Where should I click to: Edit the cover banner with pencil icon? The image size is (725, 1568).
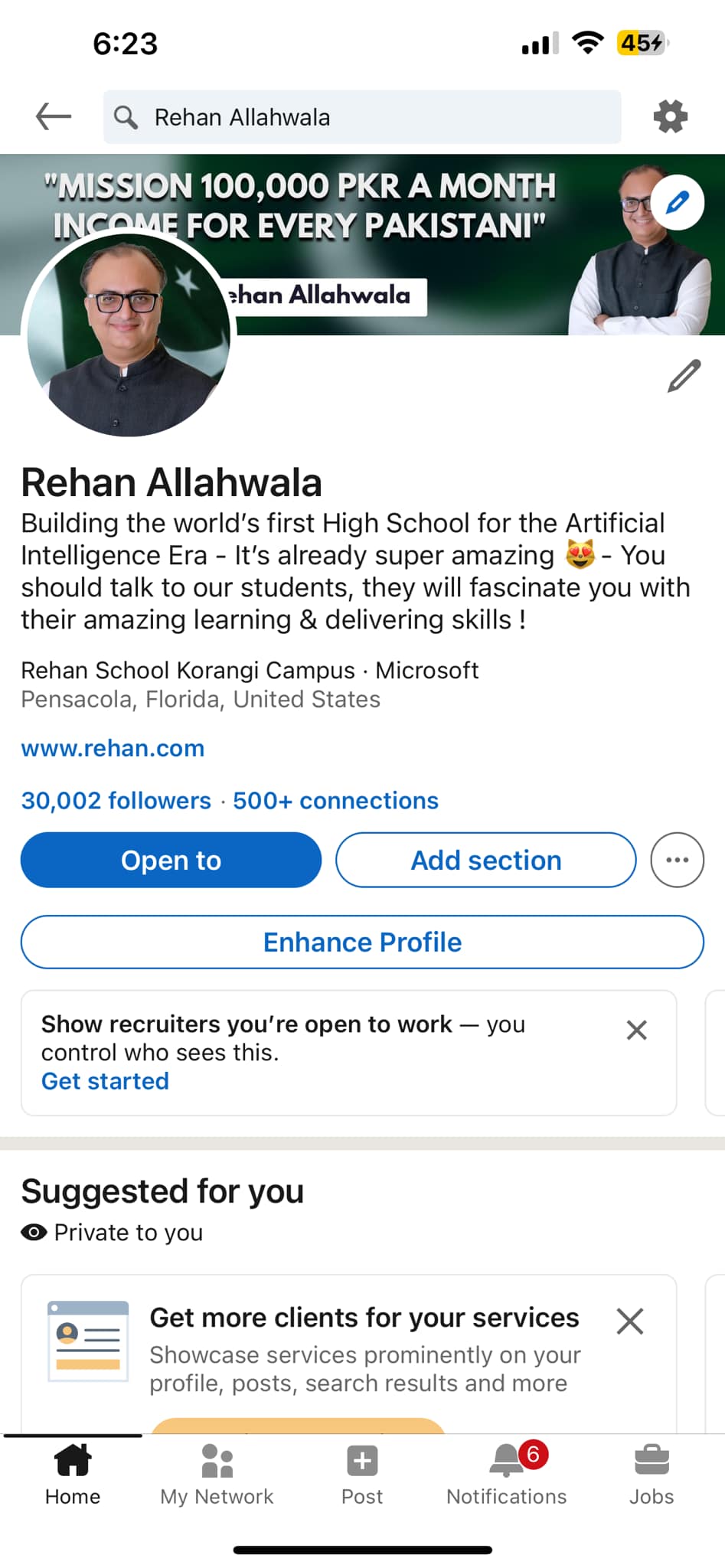(x=678, y=203)
